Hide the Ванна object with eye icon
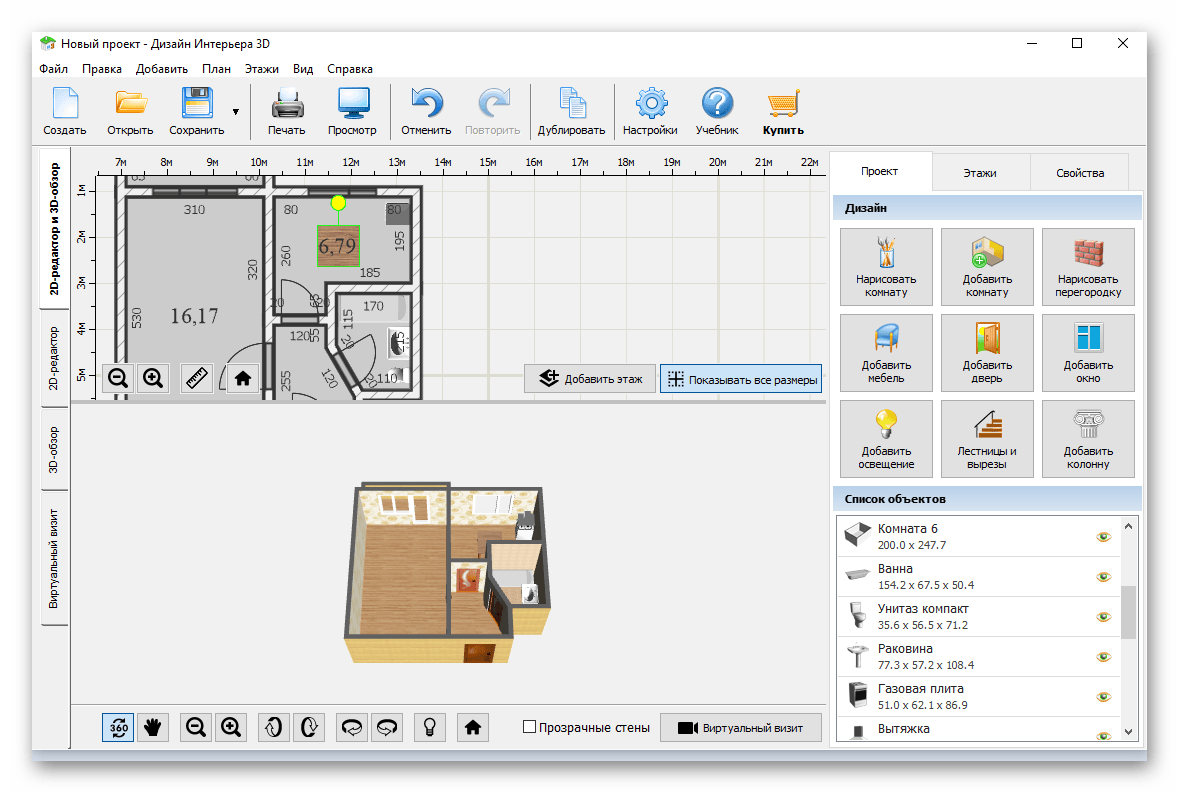The image size is (1179, 793). (x=1103, y=577)
